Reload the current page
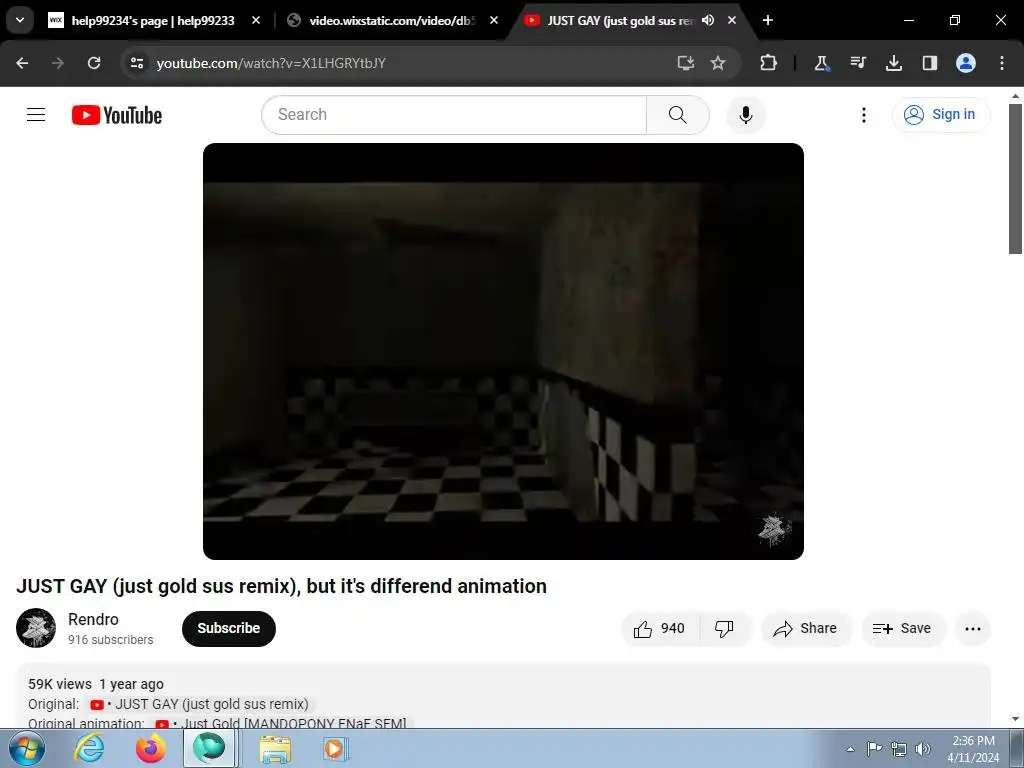The image size is (1024, 768). click(94, 63)
